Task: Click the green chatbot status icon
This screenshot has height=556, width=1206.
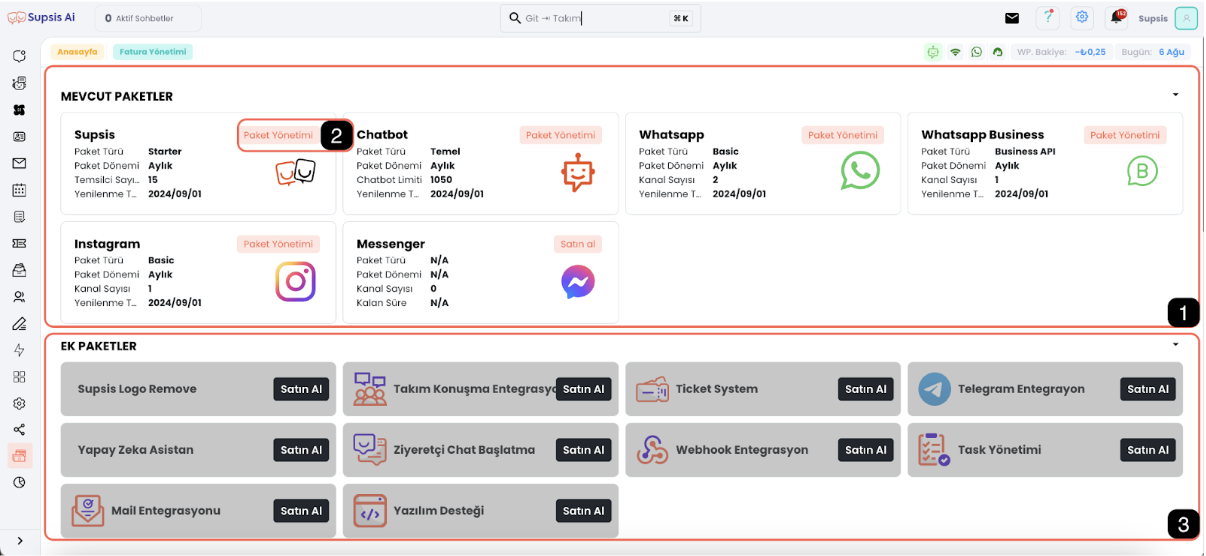Action: pos(933,52)
